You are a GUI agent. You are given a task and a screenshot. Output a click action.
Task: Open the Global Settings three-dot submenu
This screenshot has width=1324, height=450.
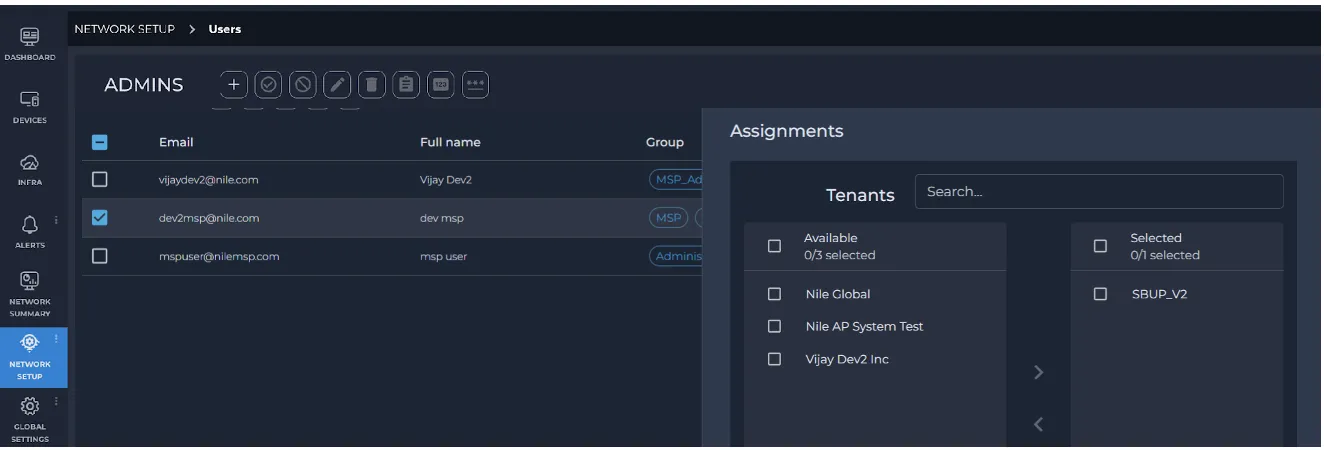[x=56, y=402]
